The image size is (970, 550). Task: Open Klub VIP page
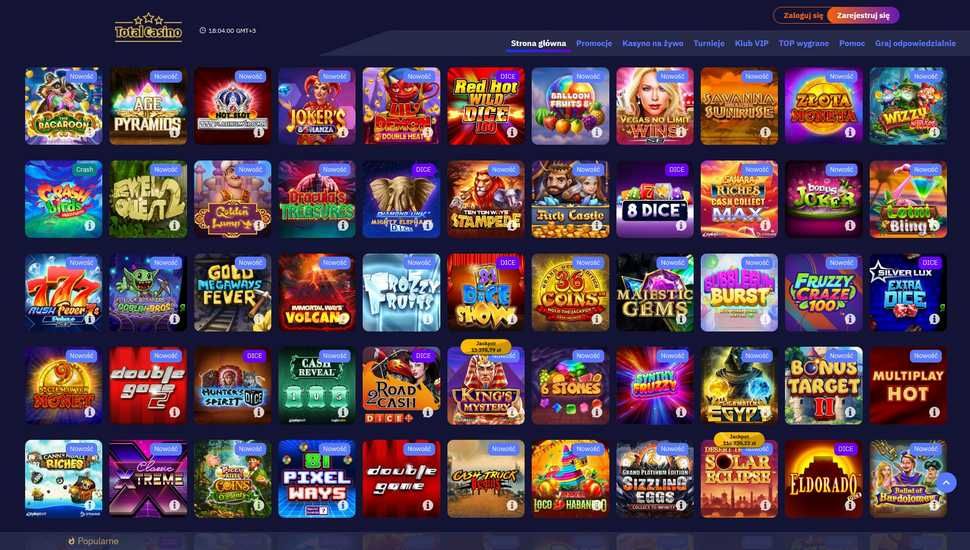[x=752, y=43]
